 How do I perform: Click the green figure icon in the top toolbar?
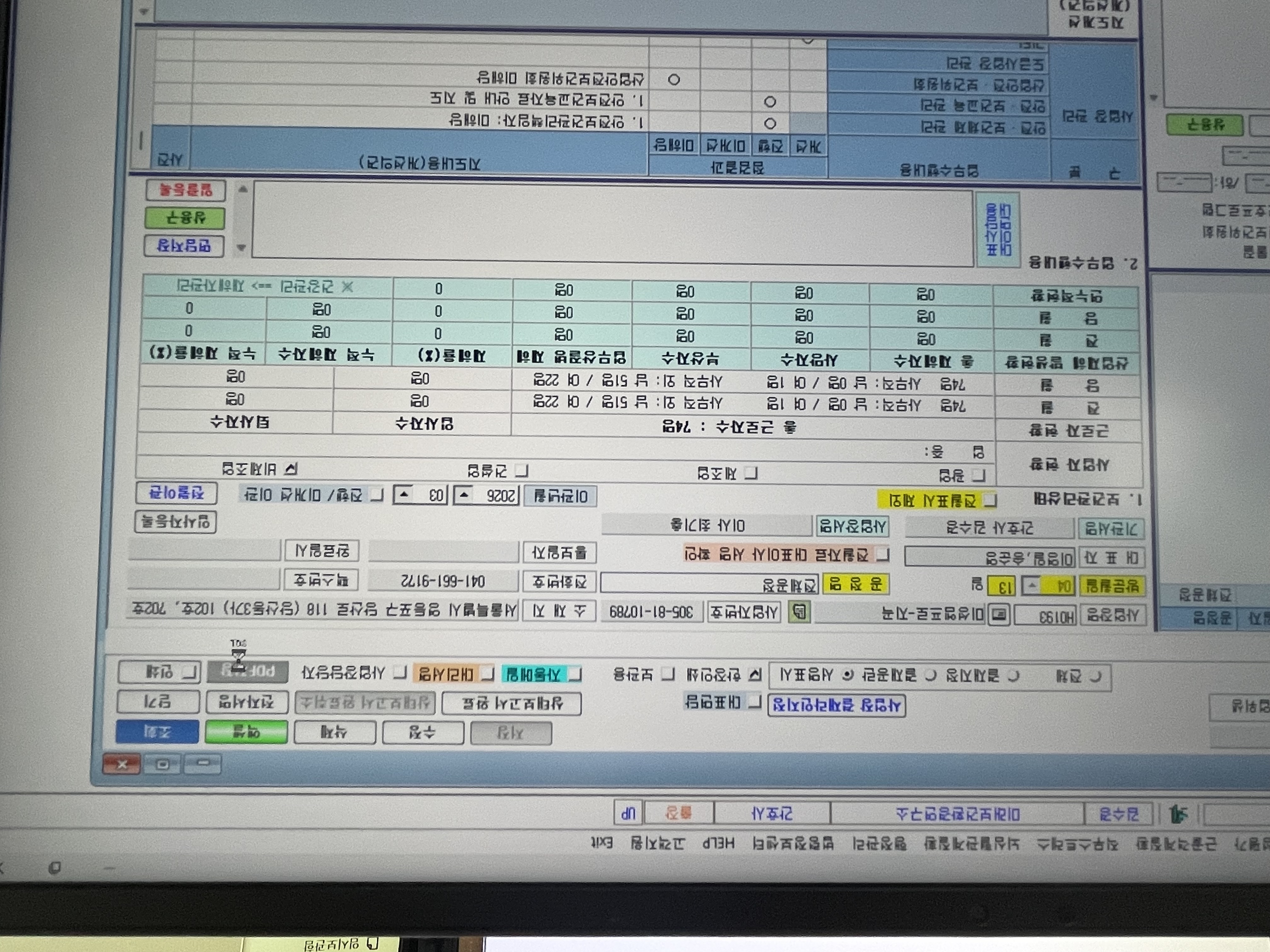pos(1179,814)
